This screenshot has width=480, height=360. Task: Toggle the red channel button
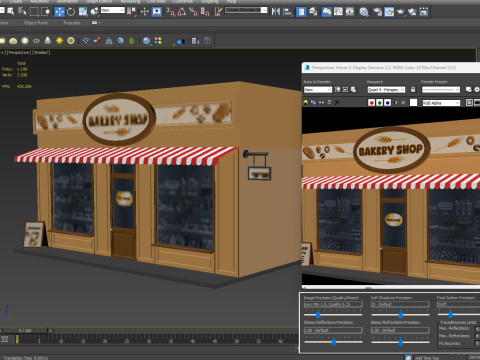point(371,103)
